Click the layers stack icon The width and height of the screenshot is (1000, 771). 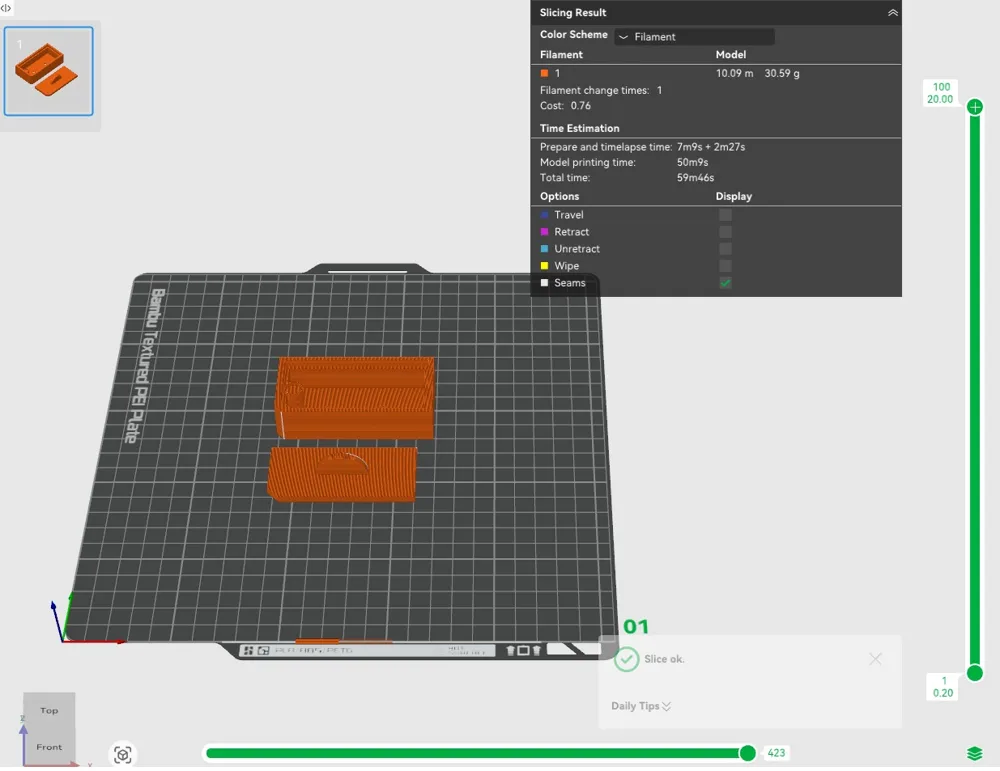pyautogui.click(x=975, y=753)
